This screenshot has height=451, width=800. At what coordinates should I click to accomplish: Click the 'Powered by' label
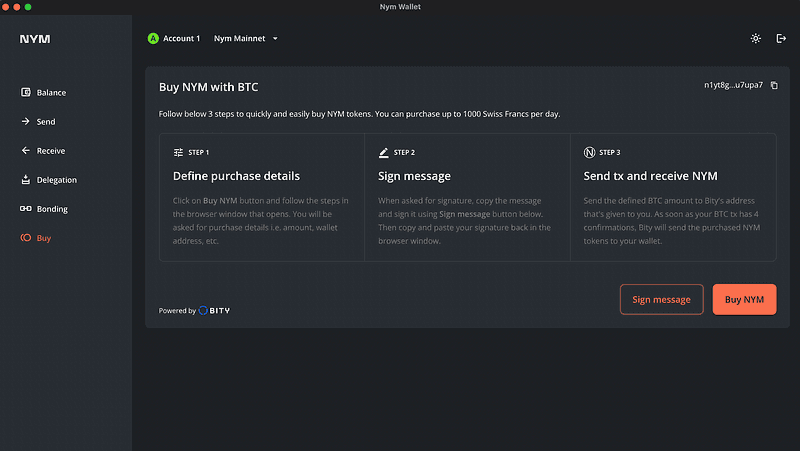(x=177, y=311)
